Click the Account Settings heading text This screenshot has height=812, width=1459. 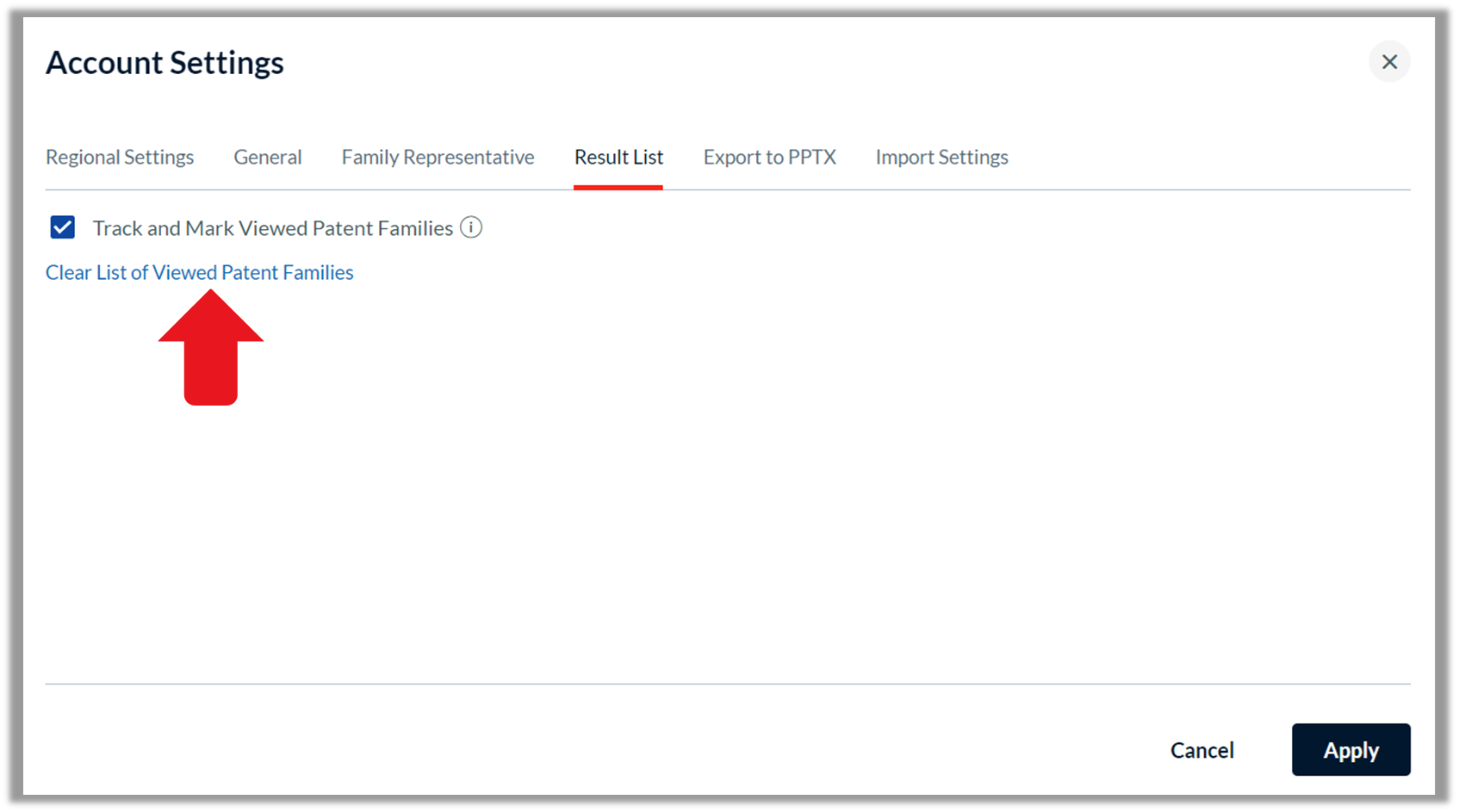(x=165, y=63)
